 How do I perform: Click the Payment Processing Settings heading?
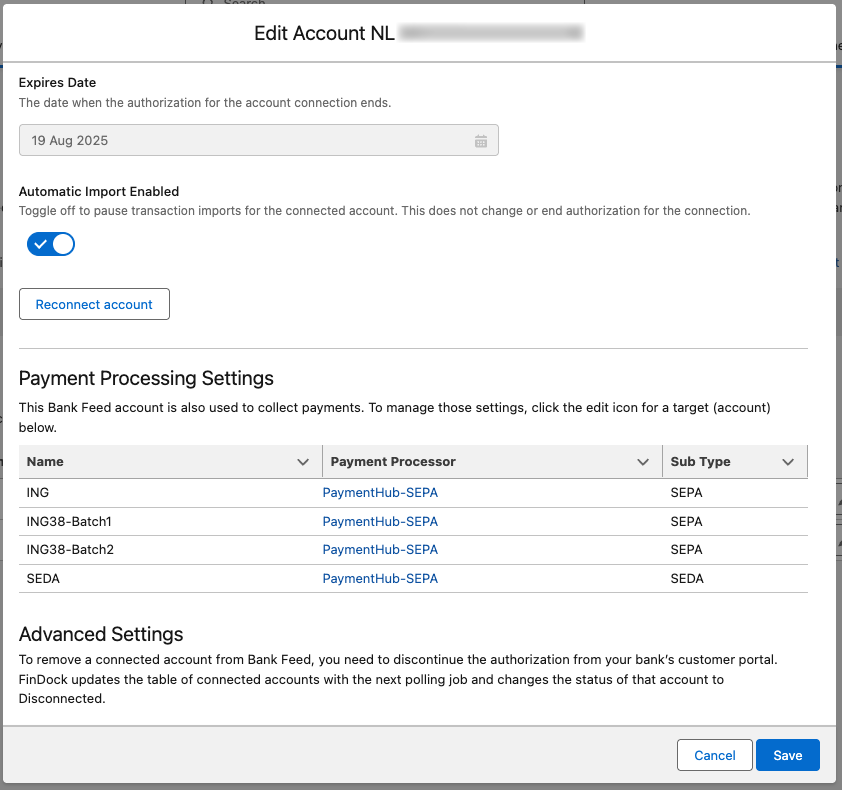tap(146, 378)
